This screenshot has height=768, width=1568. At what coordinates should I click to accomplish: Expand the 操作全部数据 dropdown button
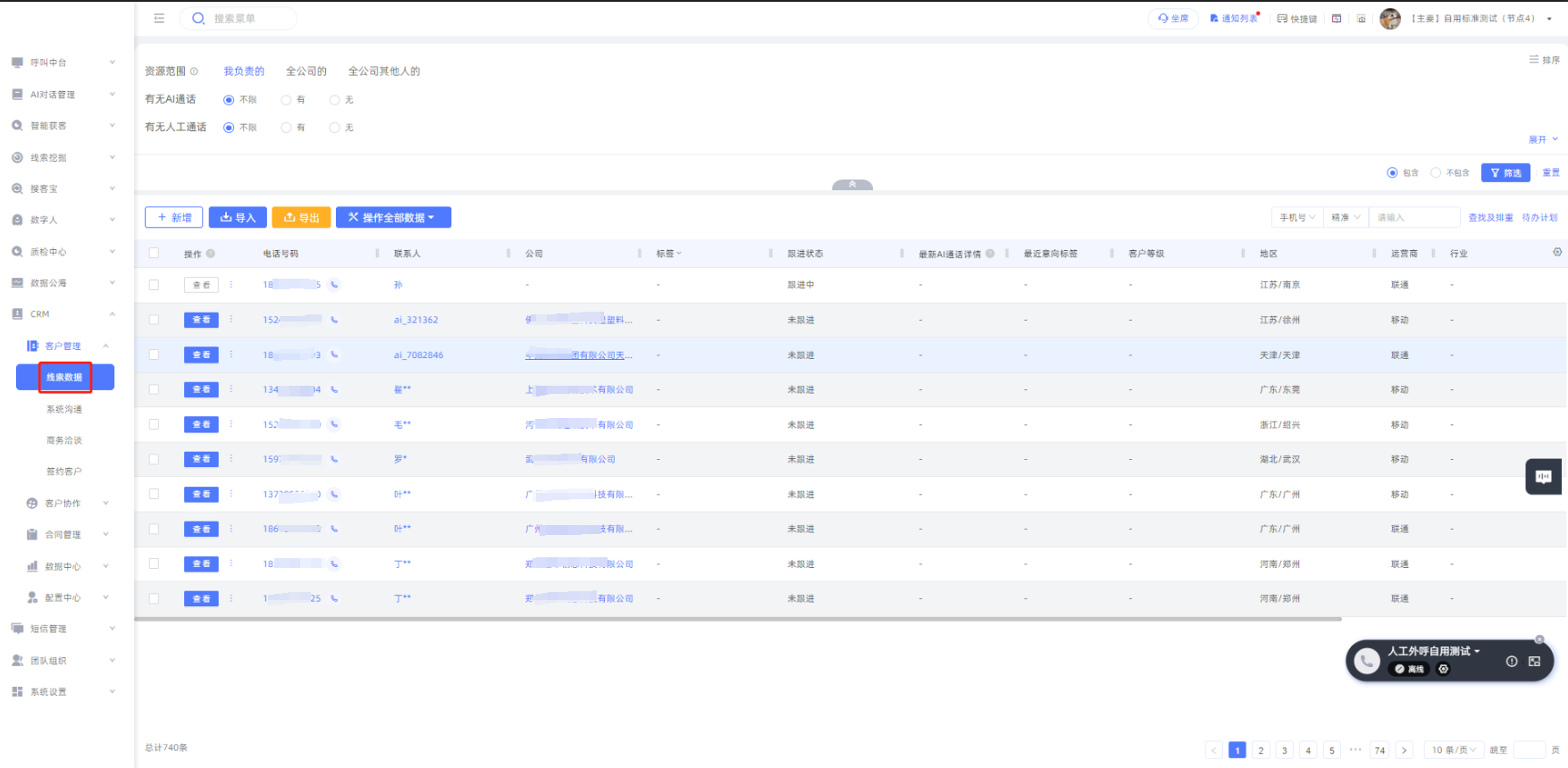click(393, 218)
